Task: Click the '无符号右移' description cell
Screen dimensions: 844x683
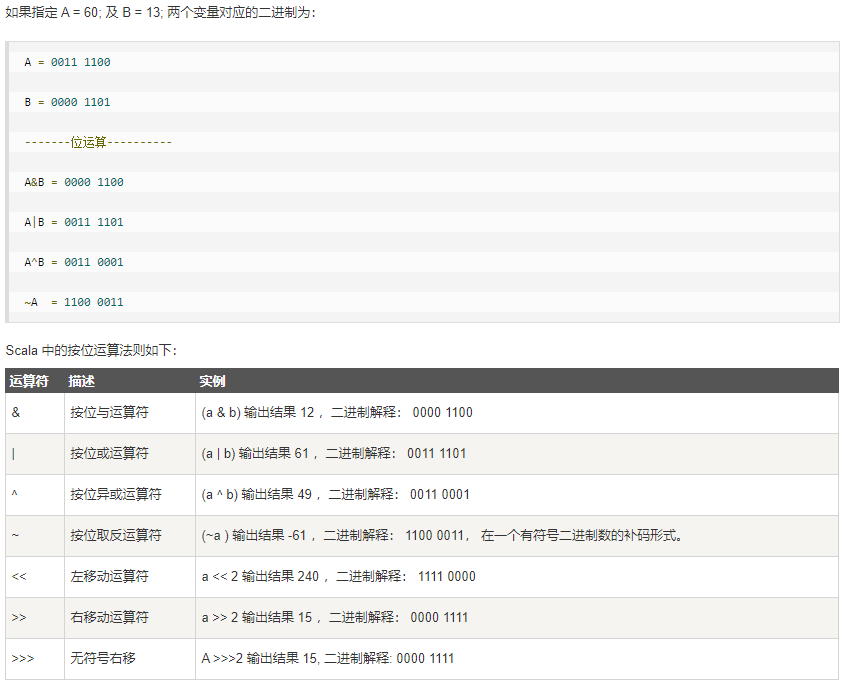Action: [x=102, y=658]
